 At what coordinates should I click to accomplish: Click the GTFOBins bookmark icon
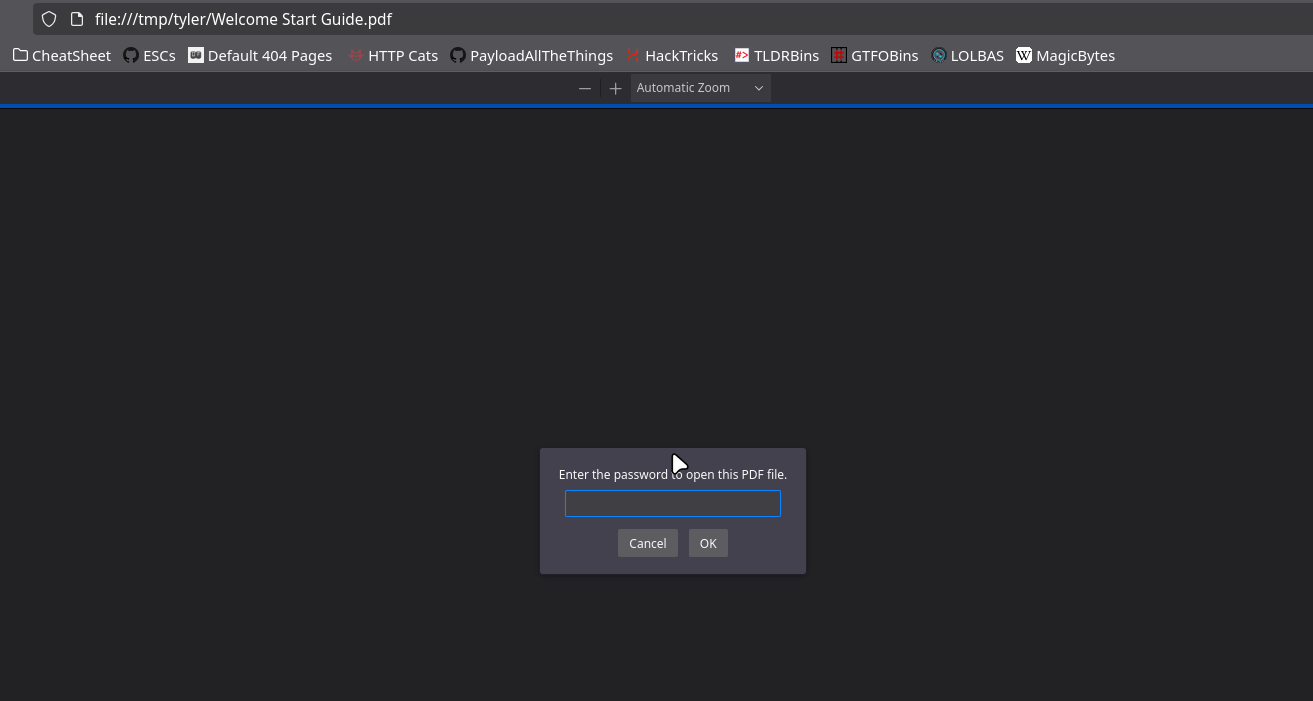[838, 55]
